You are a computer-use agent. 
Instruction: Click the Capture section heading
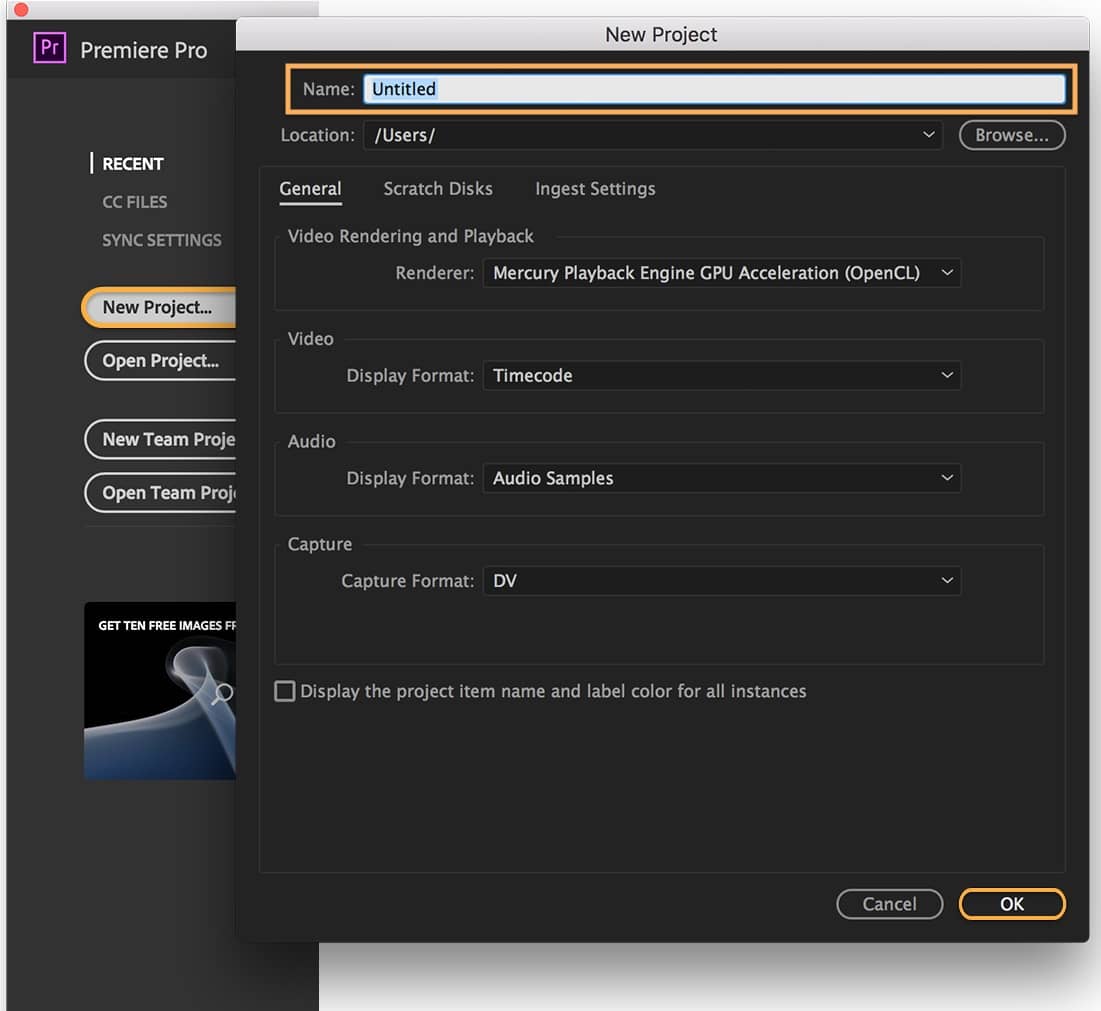pos(319,544)
